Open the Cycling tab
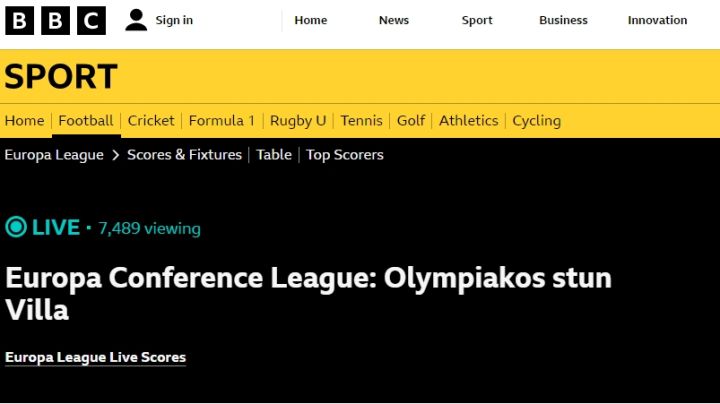The image size is (720, 404). [536, 120]
